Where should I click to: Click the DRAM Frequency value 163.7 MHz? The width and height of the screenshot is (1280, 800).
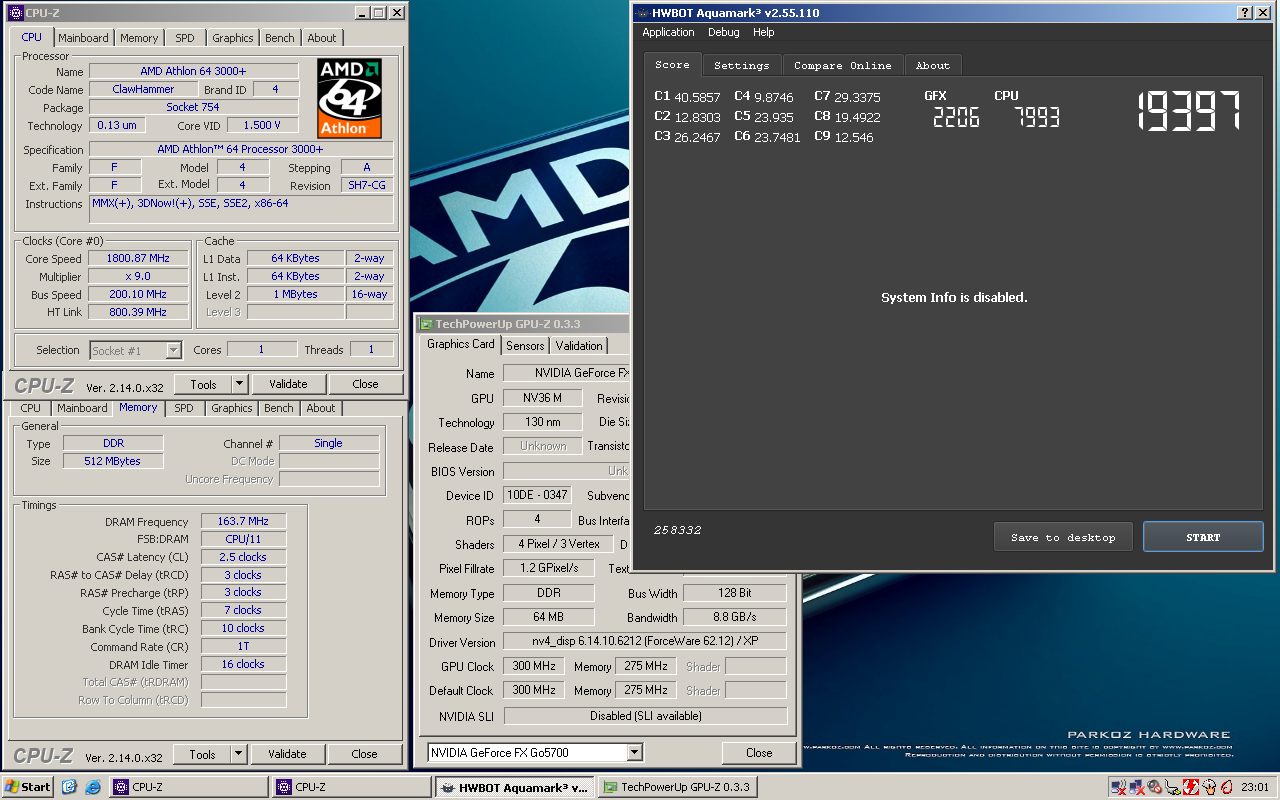[x=244, y=521]
